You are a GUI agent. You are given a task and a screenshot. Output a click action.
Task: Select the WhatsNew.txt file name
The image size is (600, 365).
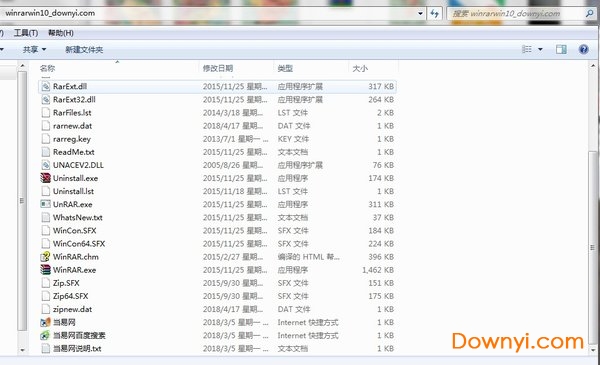click(78, 217)
